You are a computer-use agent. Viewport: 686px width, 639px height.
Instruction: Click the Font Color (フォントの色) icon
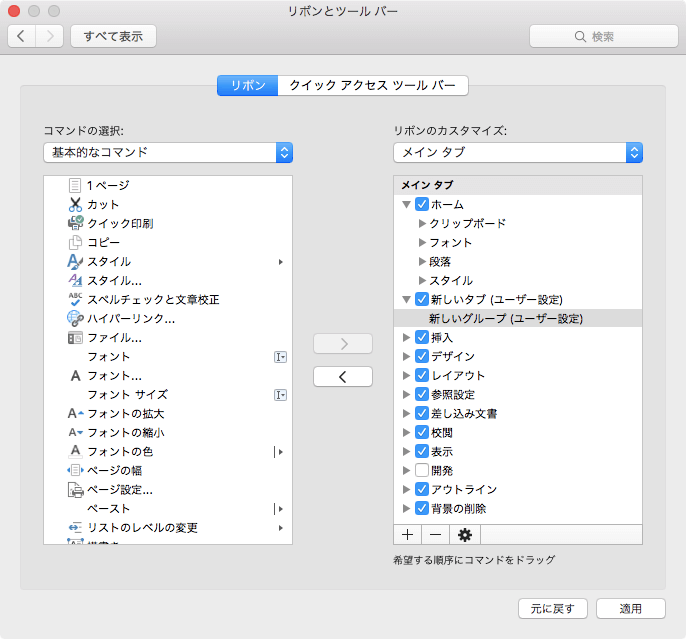tap(75, 451)
